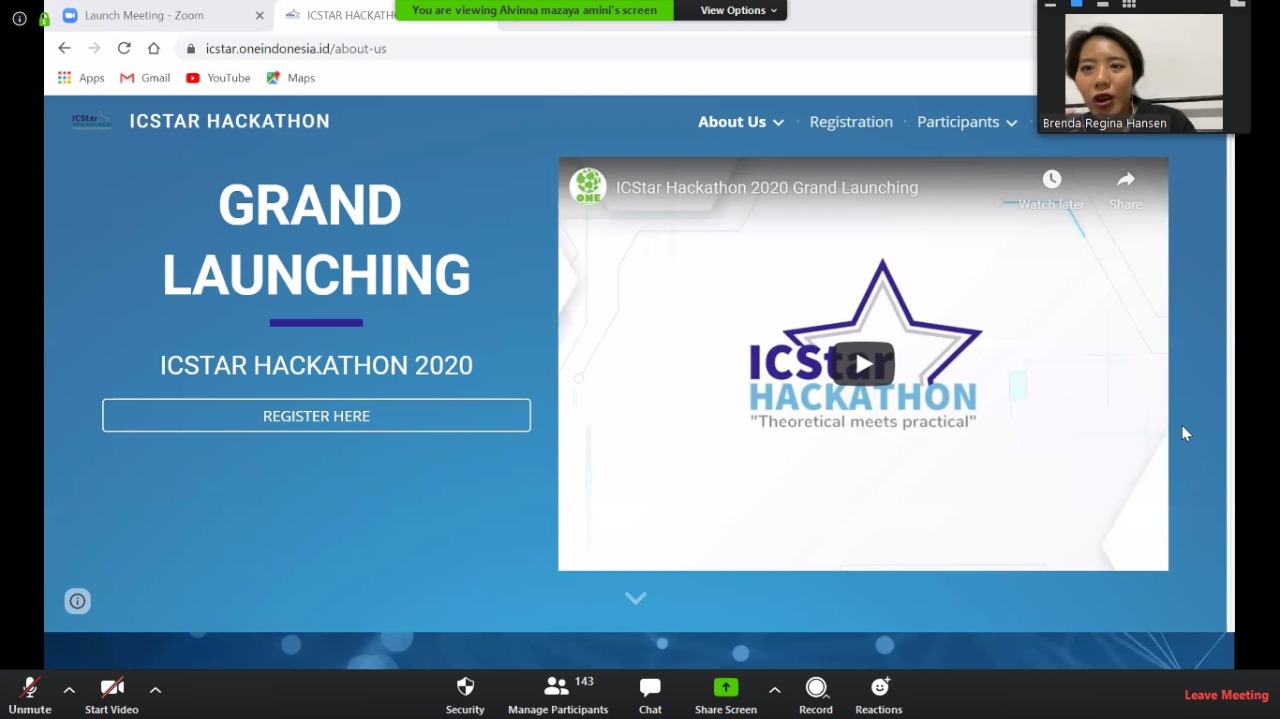The image size is (1280, 719).
Task: Start recording with the Record button
Action: click(816, 694)
